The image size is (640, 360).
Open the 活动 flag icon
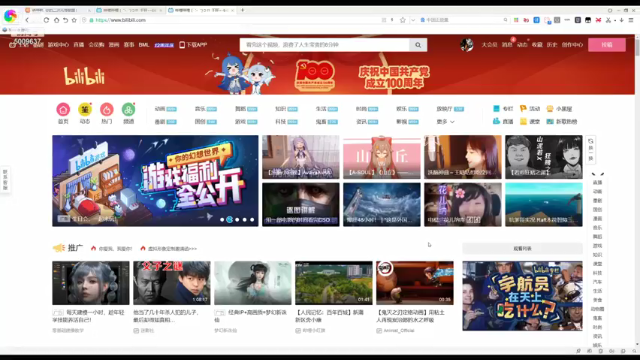(523, 109)
